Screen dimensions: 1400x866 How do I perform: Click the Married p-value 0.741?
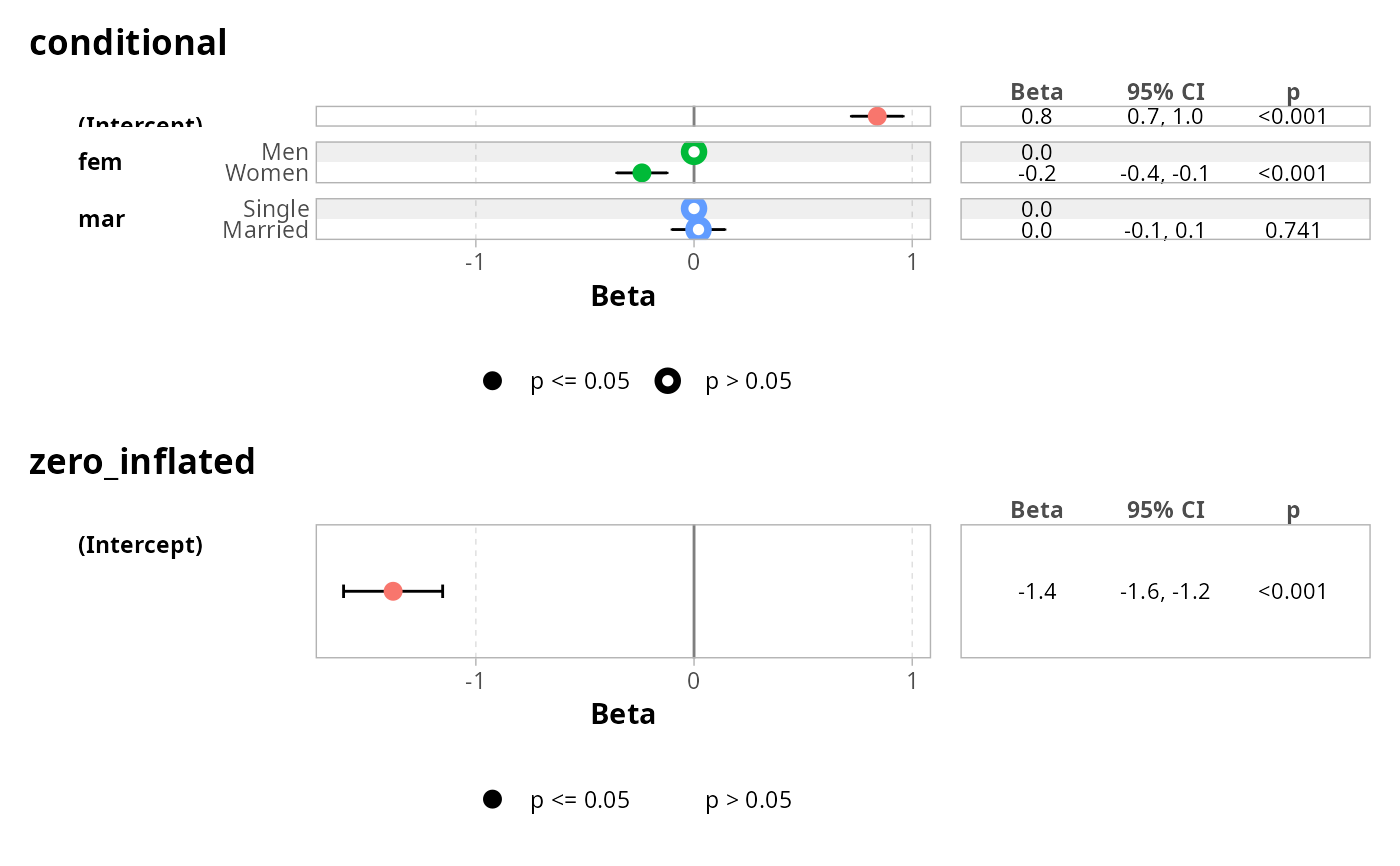pyautogui.click(x=1293, y=231)
